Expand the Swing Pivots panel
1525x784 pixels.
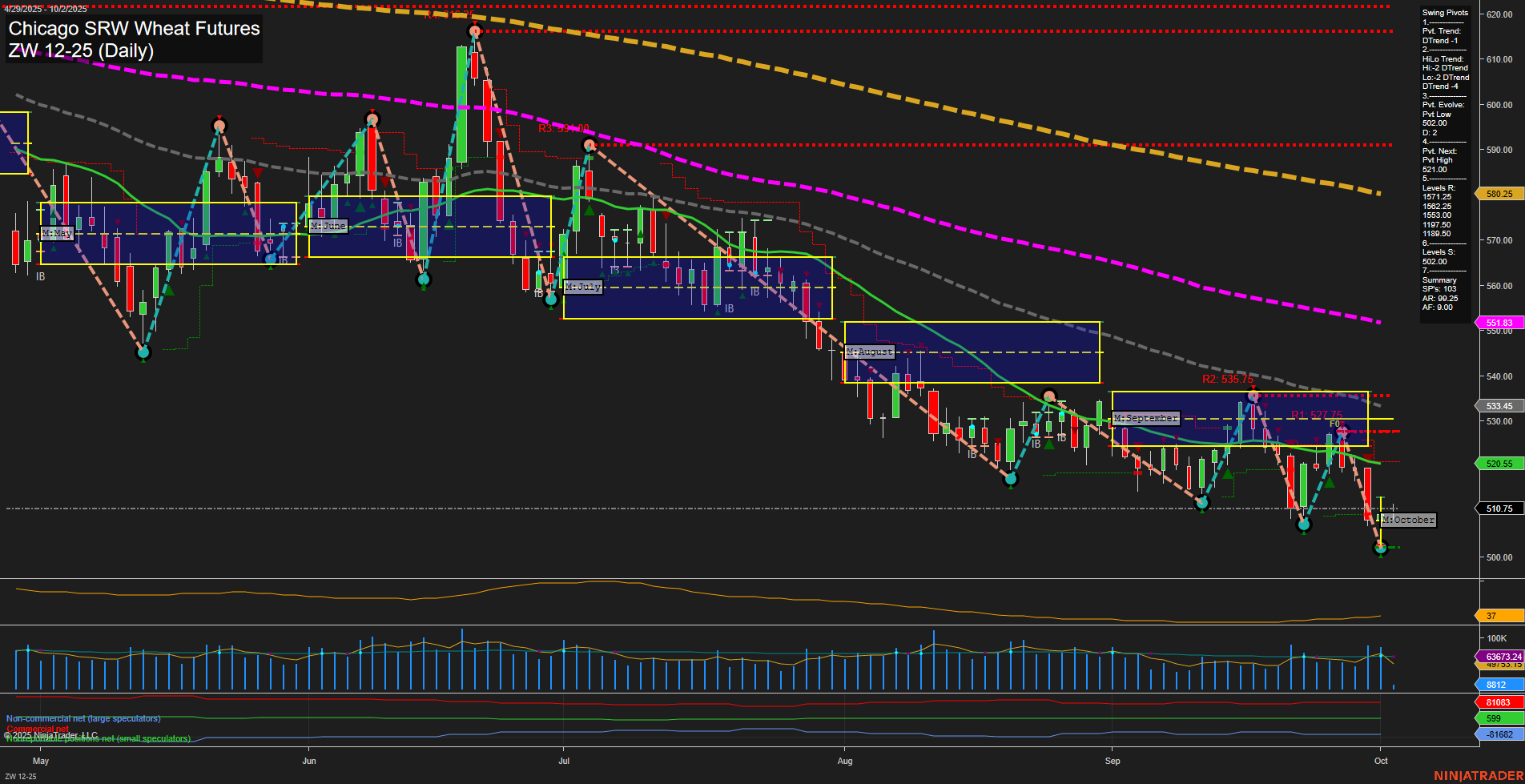[x=1444, y=13]
